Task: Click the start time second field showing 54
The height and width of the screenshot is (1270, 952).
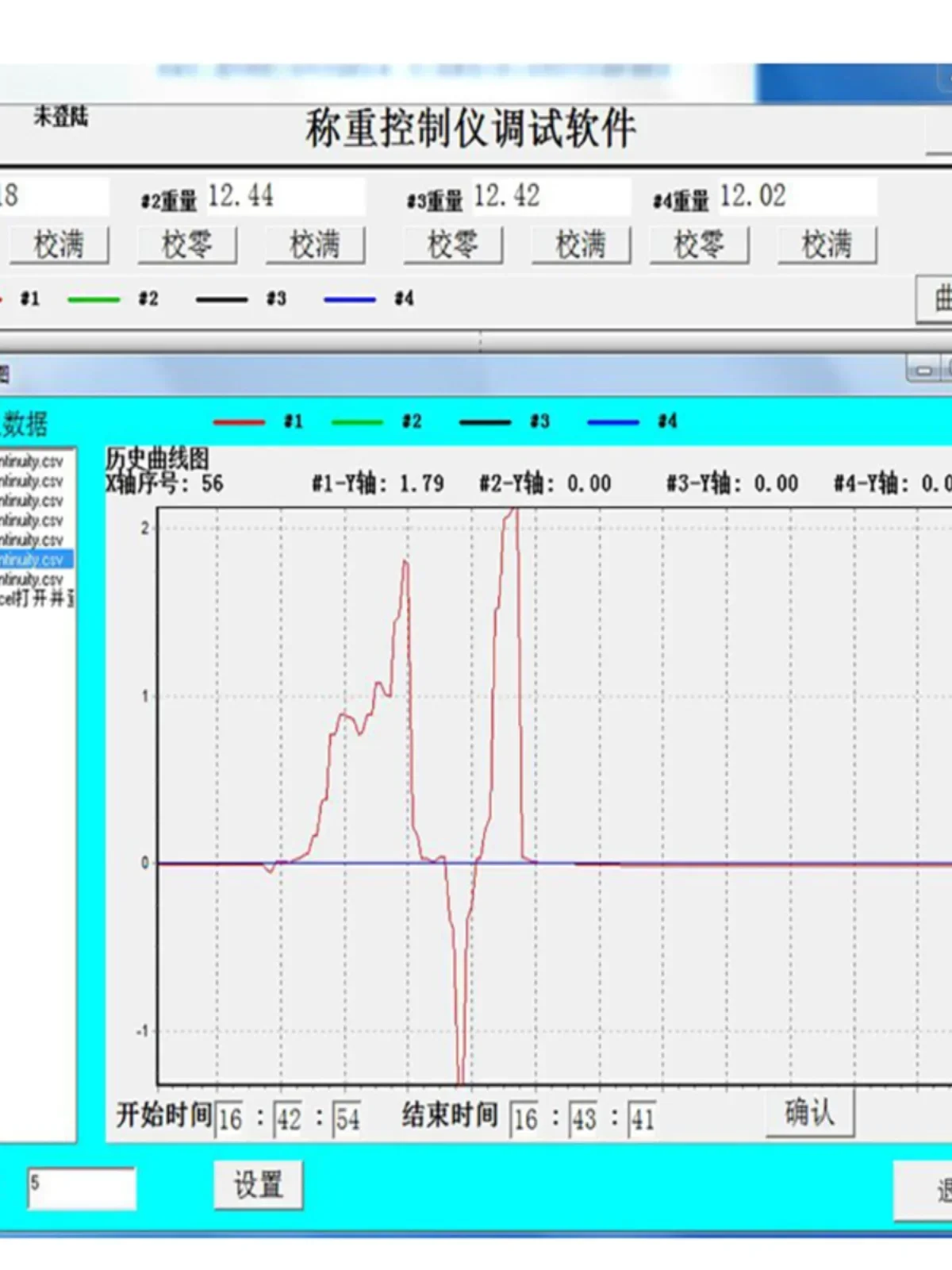Action: point(347,1119)
